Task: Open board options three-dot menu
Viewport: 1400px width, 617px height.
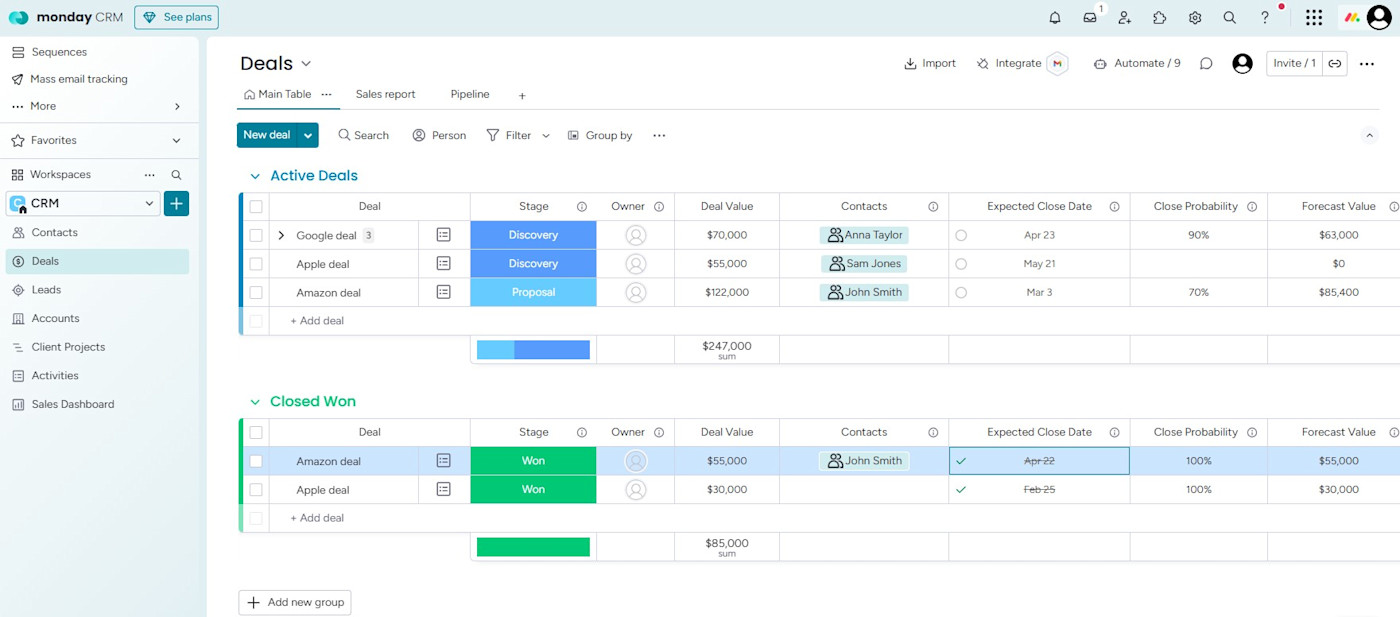Action: (x=1367, y=63)
